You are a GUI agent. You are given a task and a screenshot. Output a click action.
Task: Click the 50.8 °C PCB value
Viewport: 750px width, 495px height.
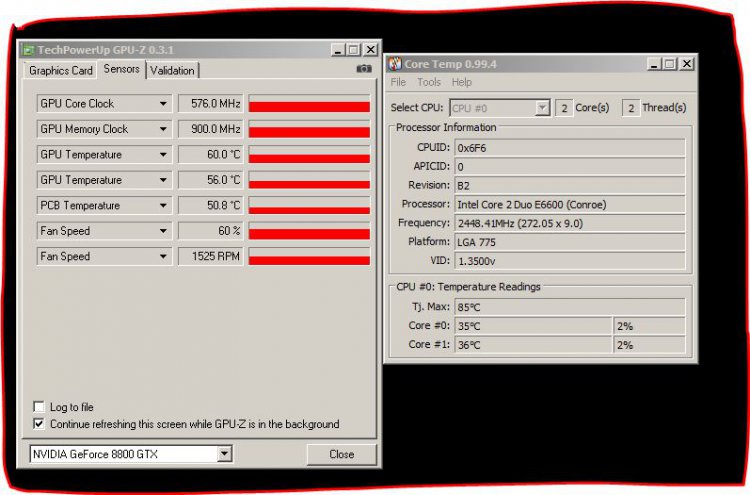click(211, 205)
